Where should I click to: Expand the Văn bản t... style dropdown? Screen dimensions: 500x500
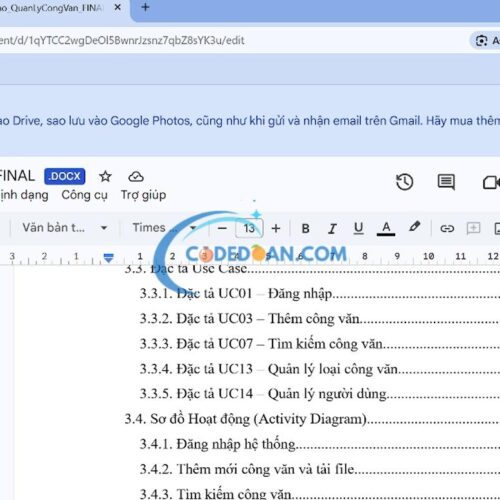(65, 228)
